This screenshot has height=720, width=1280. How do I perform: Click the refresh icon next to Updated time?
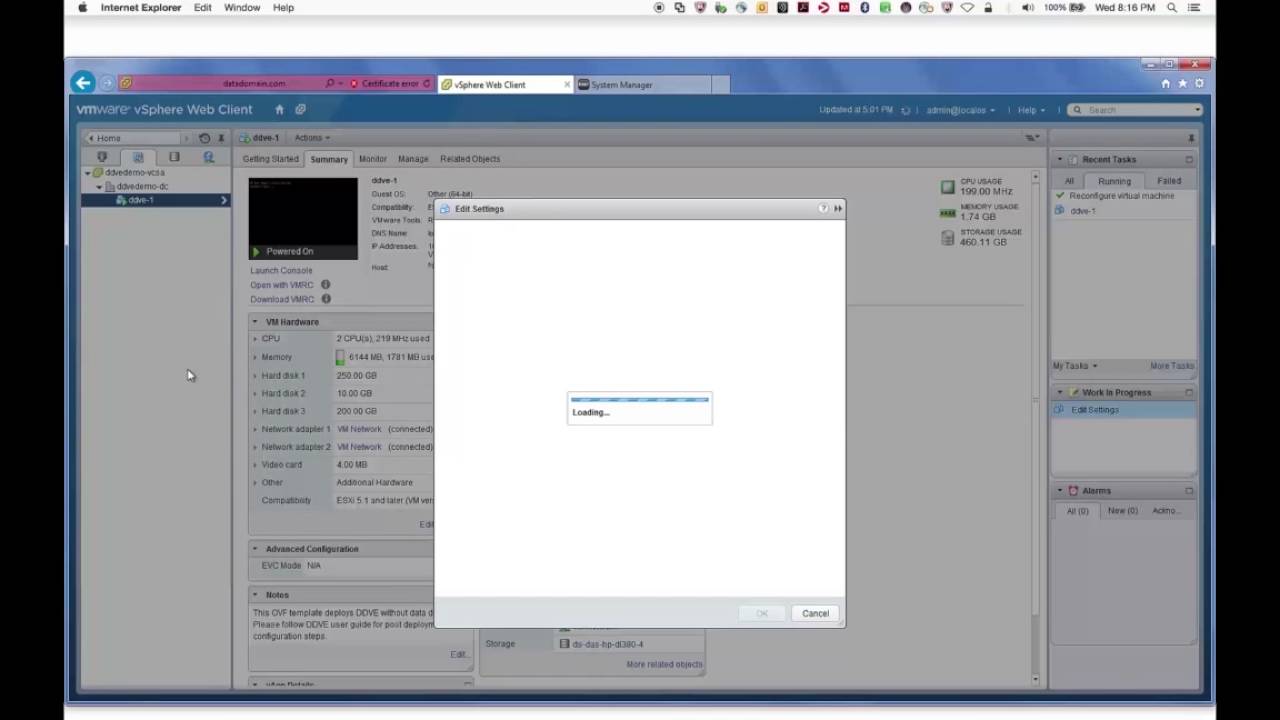click(x=906, y=110)
